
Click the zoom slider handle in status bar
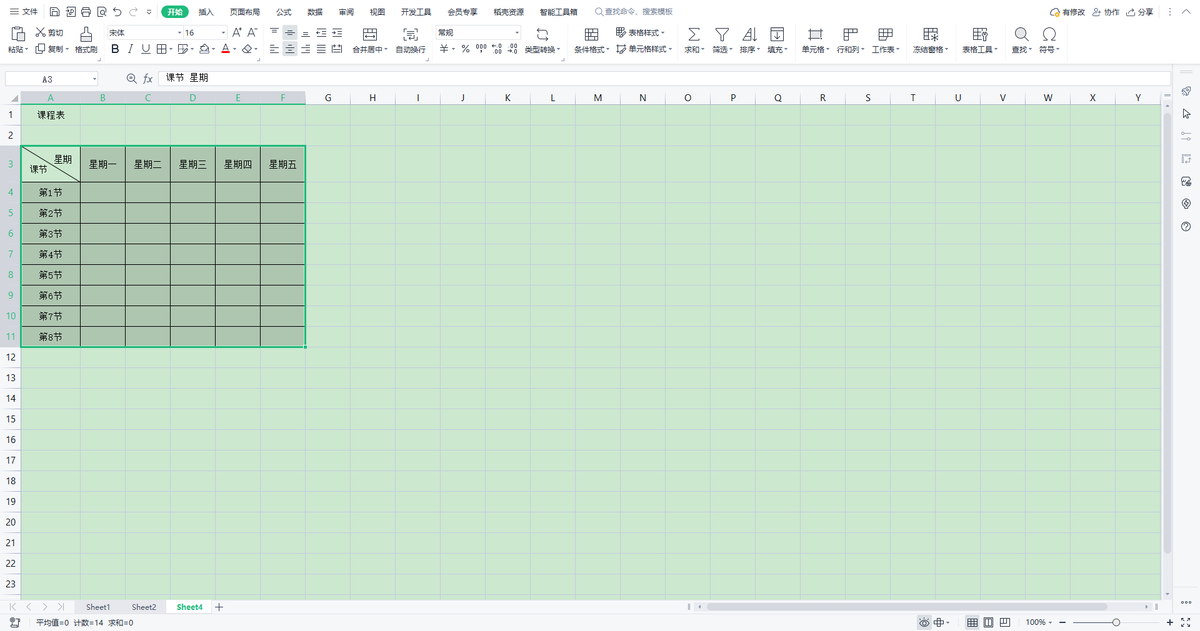pyautogui.click(x=1116, y=623)
